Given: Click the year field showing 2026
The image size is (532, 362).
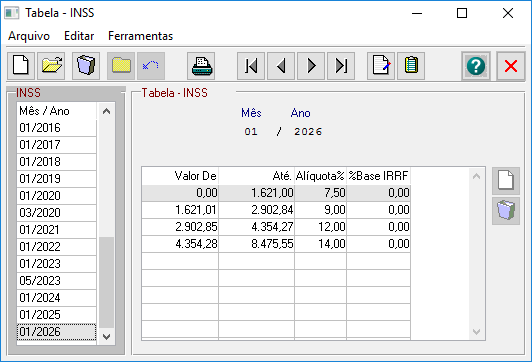Looking at the screenshot, I should (x=308, y=132).
